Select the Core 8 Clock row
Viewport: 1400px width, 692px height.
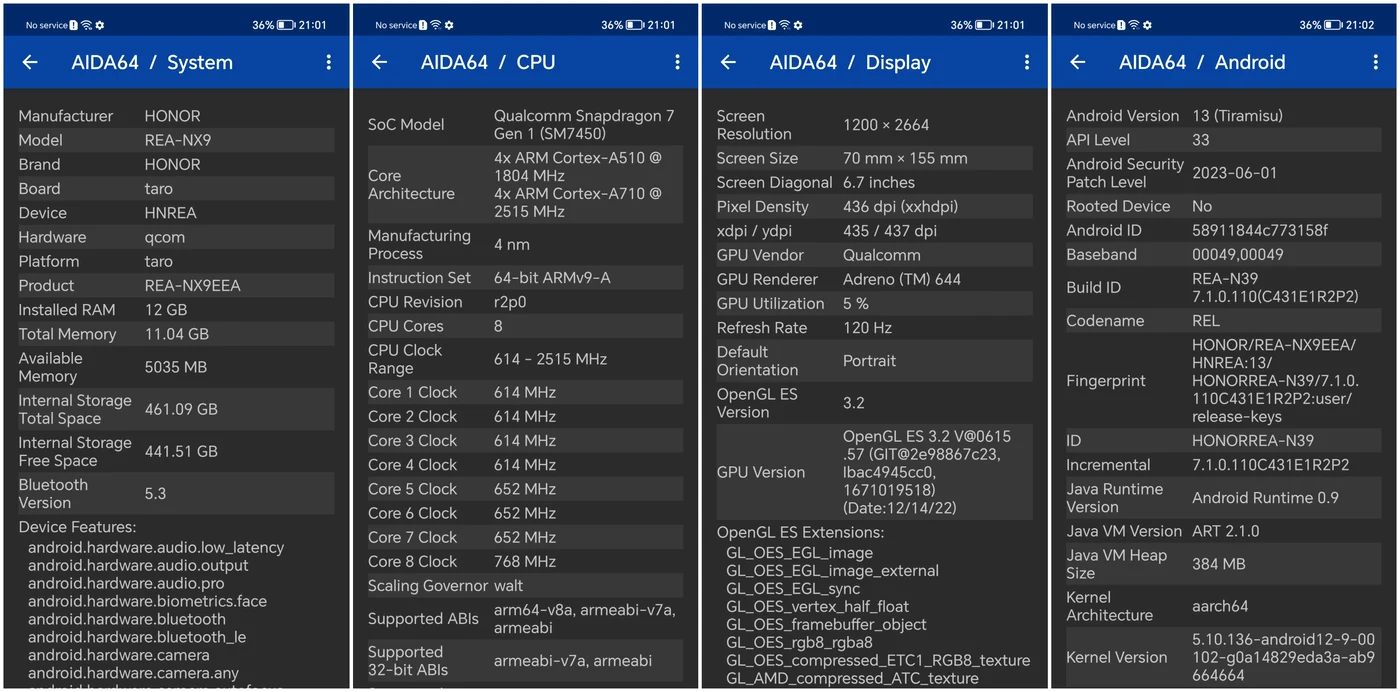pyautogui.click(x=525, y=561)
